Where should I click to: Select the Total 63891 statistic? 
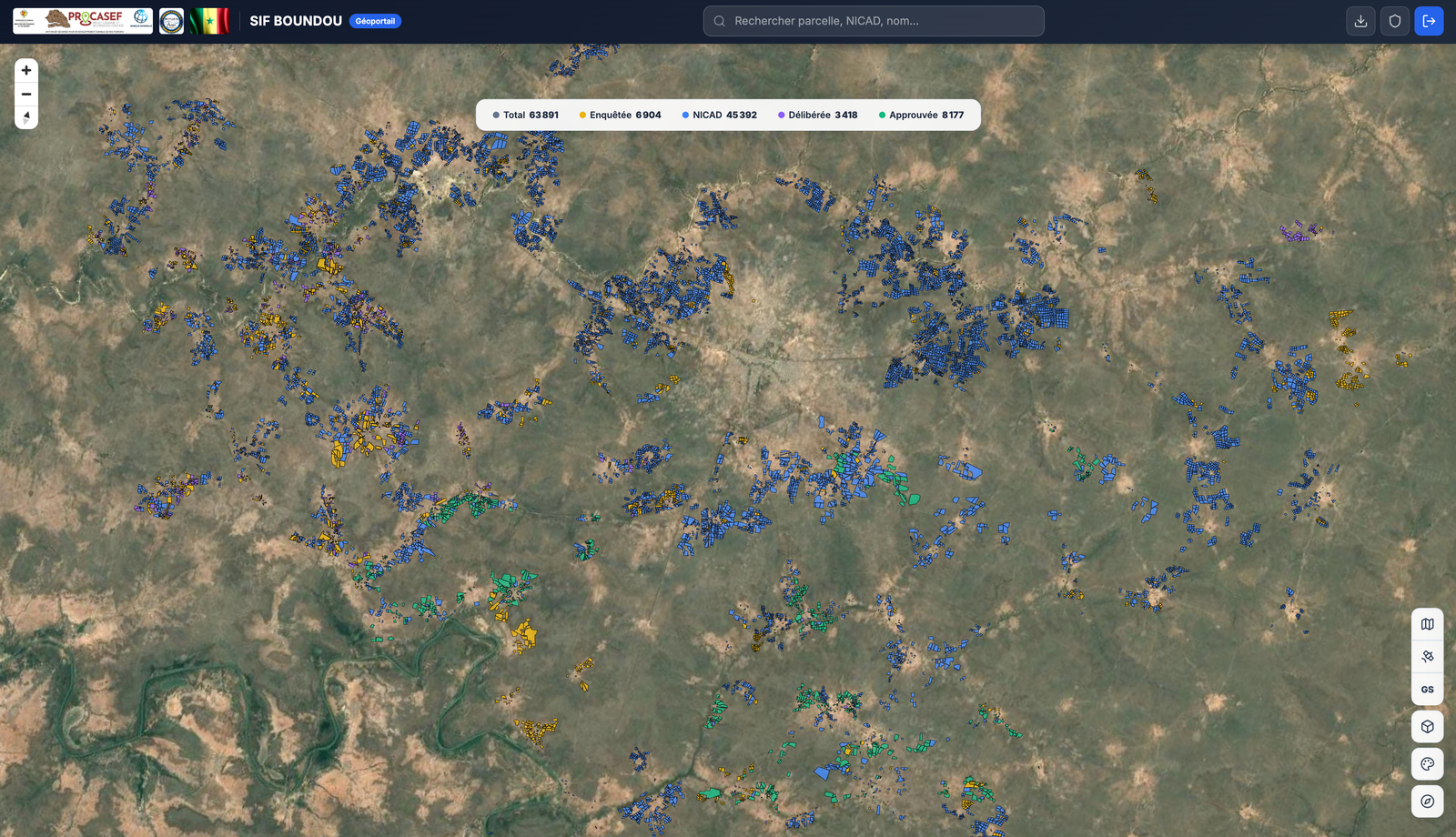(526, 116)
